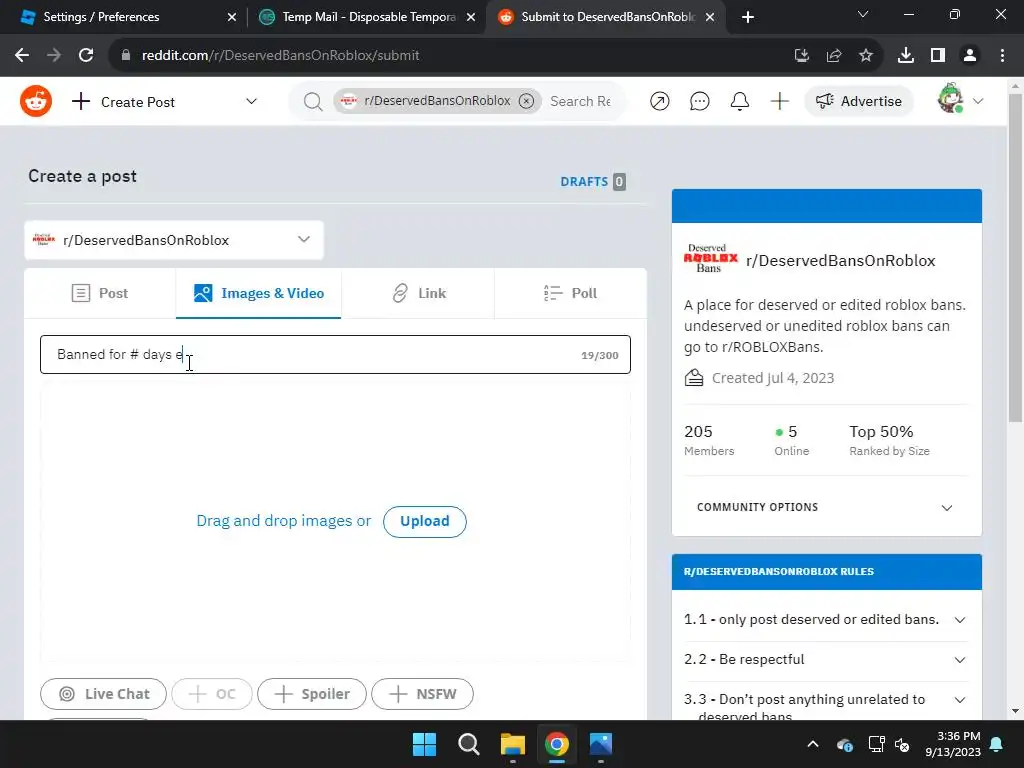1024x768 pixels.
Task: Select the Images & Video tab
Action: coord(259,293)
